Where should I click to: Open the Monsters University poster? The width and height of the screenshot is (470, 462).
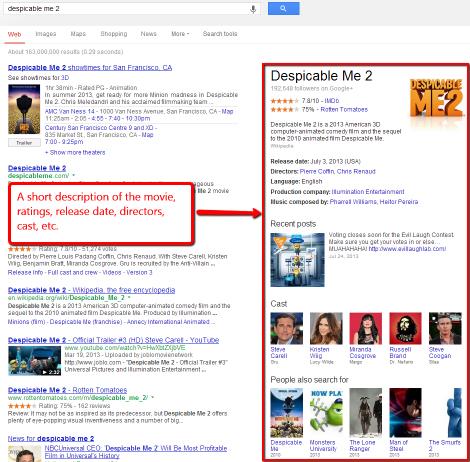click(x=326, y=413)
